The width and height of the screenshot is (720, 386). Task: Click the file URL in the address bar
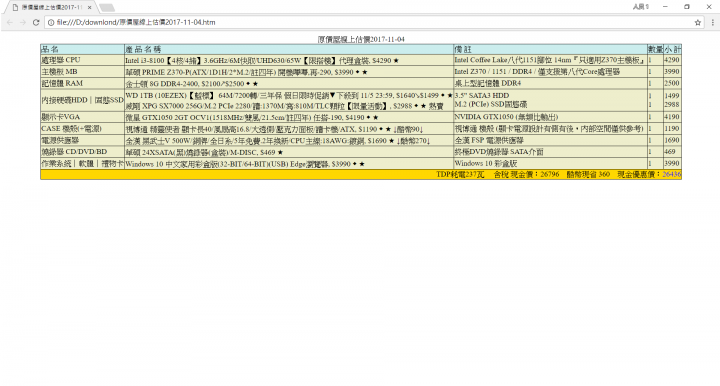pos(136,22)
